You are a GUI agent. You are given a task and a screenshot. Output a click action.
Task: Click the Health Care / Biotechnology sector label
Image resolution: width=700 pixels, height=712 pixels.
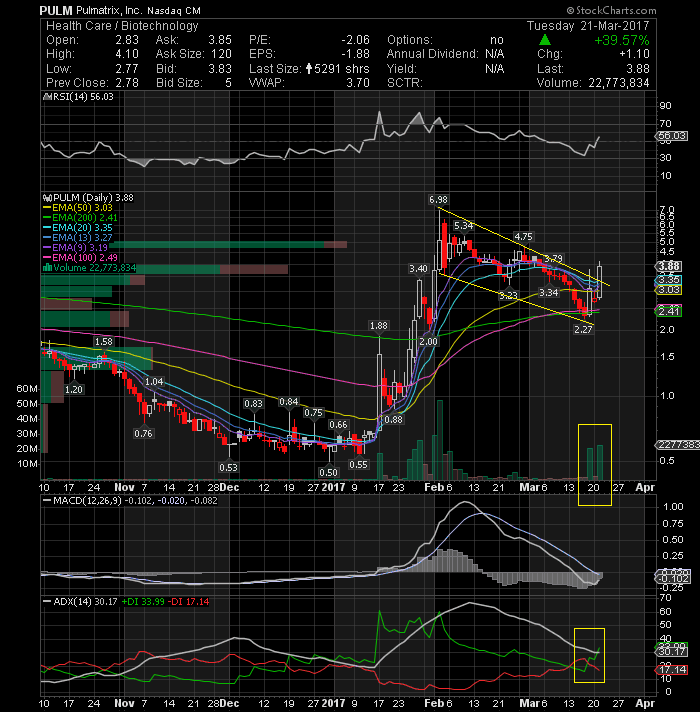coord(122,26)
